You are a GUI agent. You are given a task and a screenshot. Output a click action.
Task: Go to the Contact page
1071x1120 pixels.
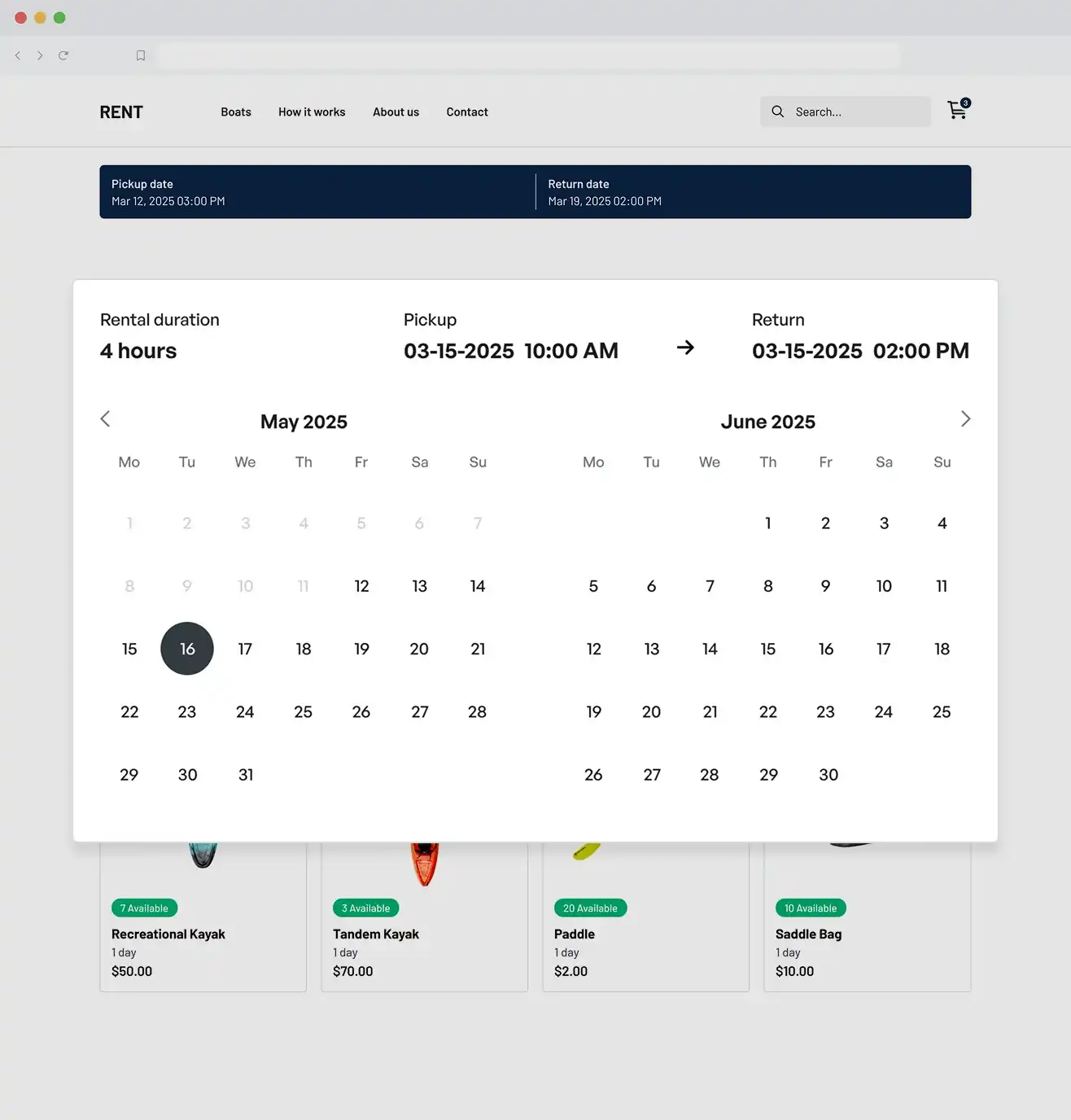pos(467,112)
